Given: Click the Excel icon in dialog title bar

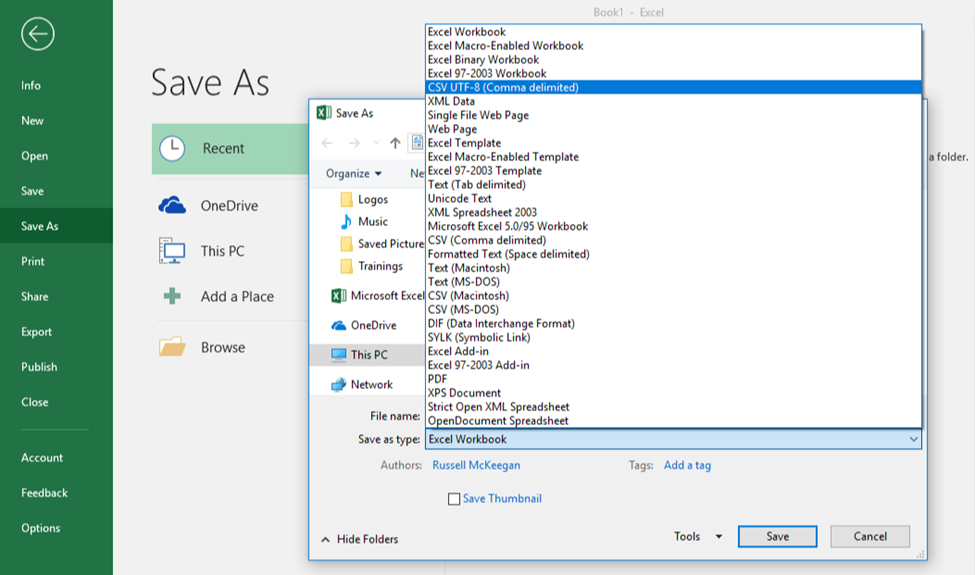Looking at the screenshot, I should (x=324, y=113).
